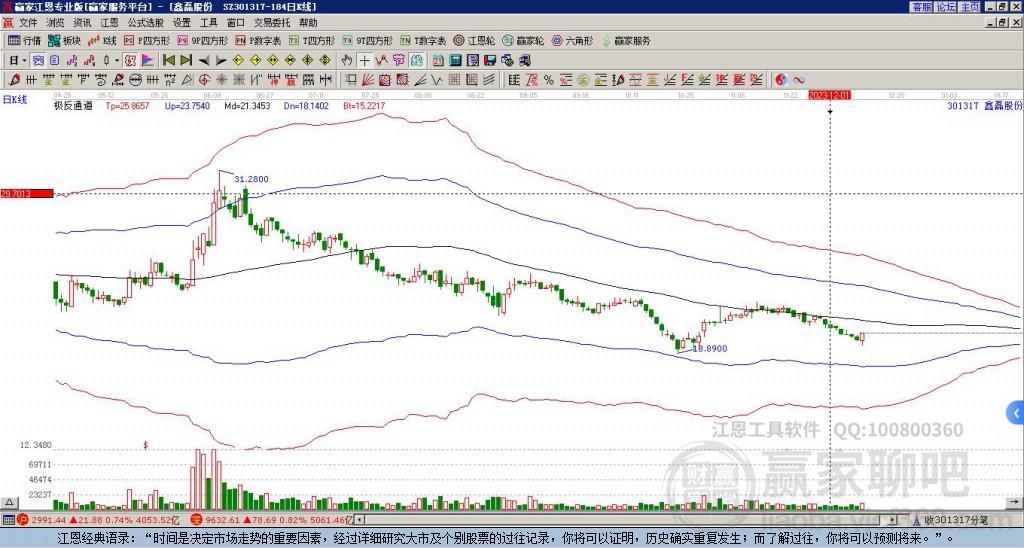Select the red fan lines tool
Image resolution: width=1024 pixels, height=548 pixels.
tap(368, 80)
